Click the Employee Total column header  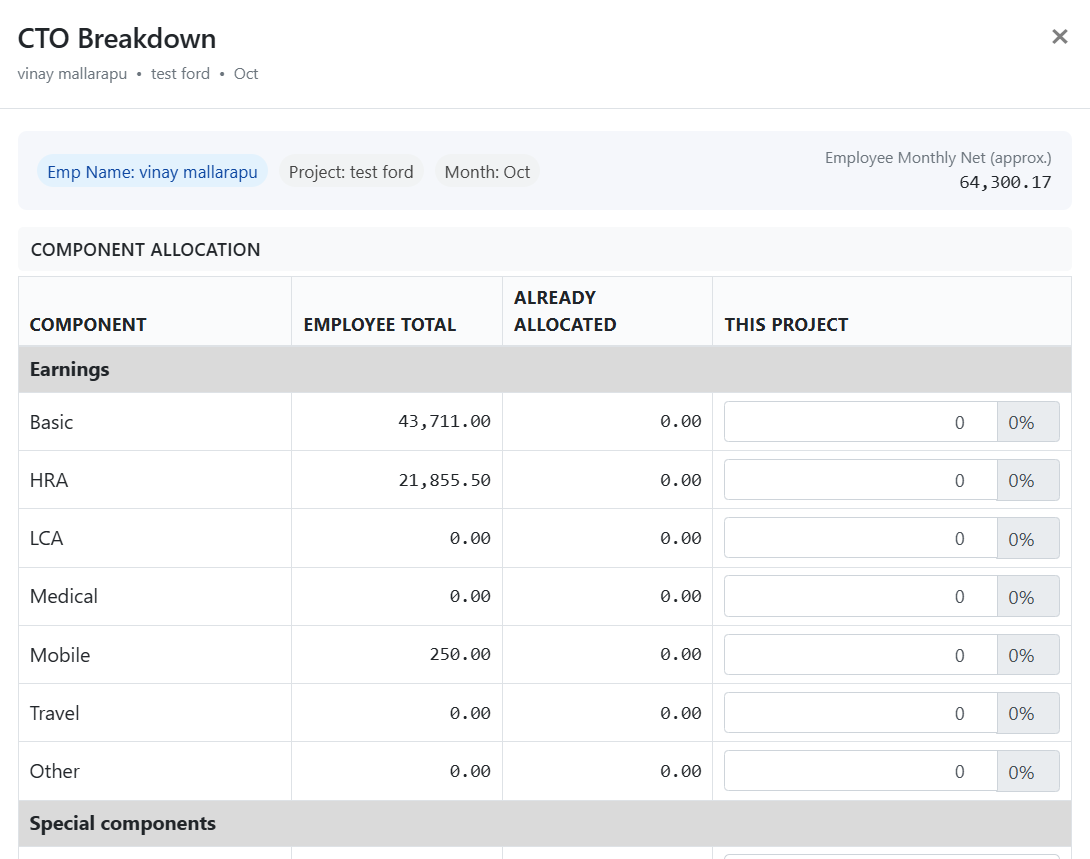pos(379,324)
